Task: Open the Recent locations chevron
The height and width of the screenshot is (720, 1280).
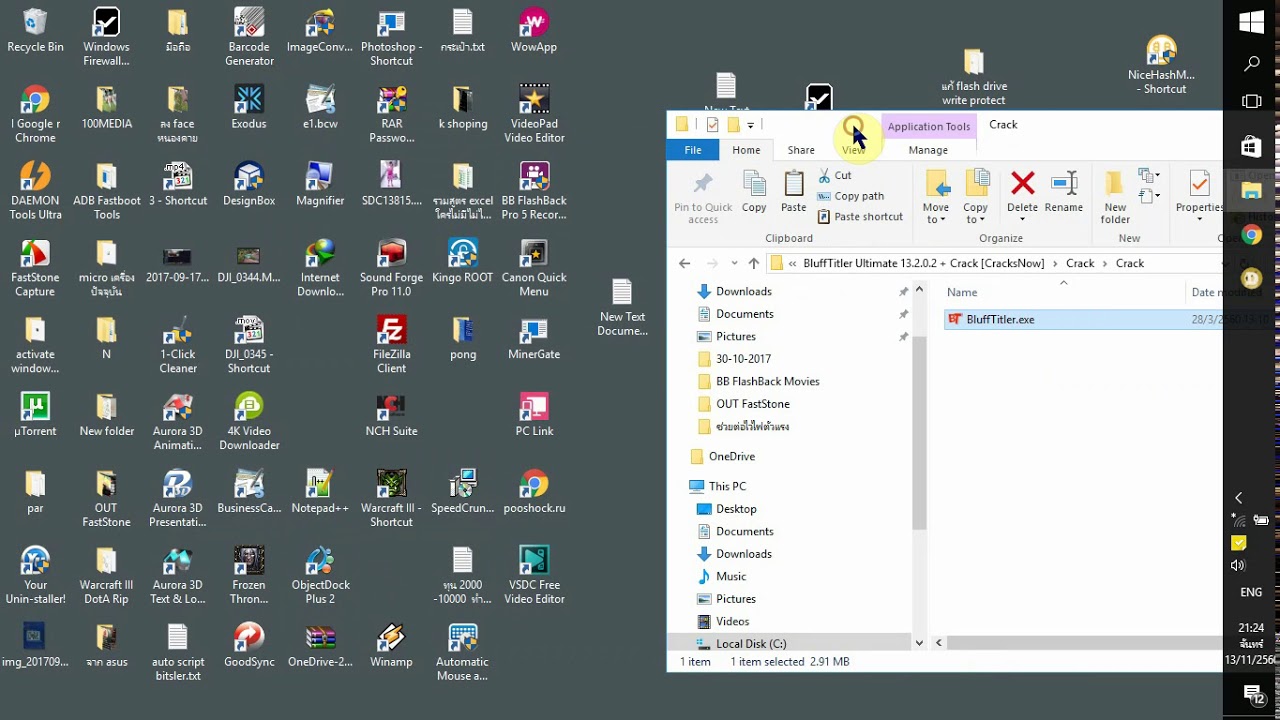Action: tap(734, 264)
